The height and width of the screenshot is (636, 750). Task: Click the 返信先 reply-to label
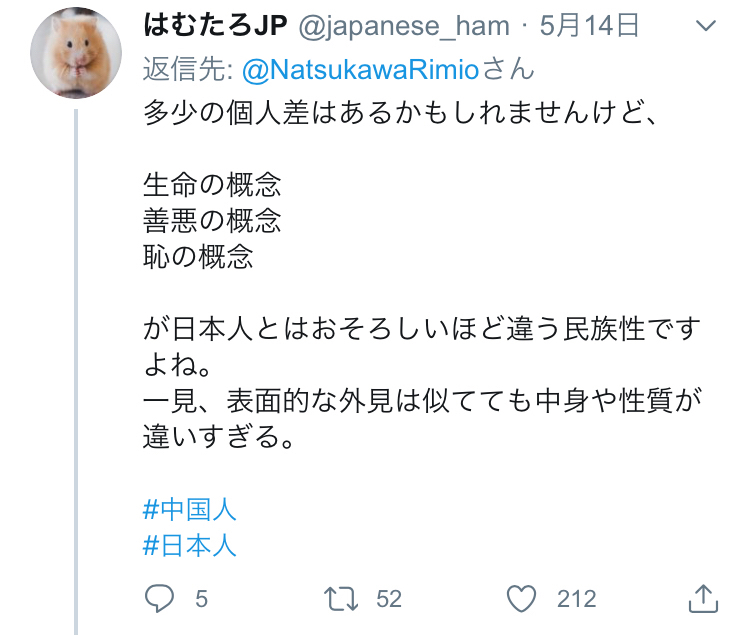188,70
